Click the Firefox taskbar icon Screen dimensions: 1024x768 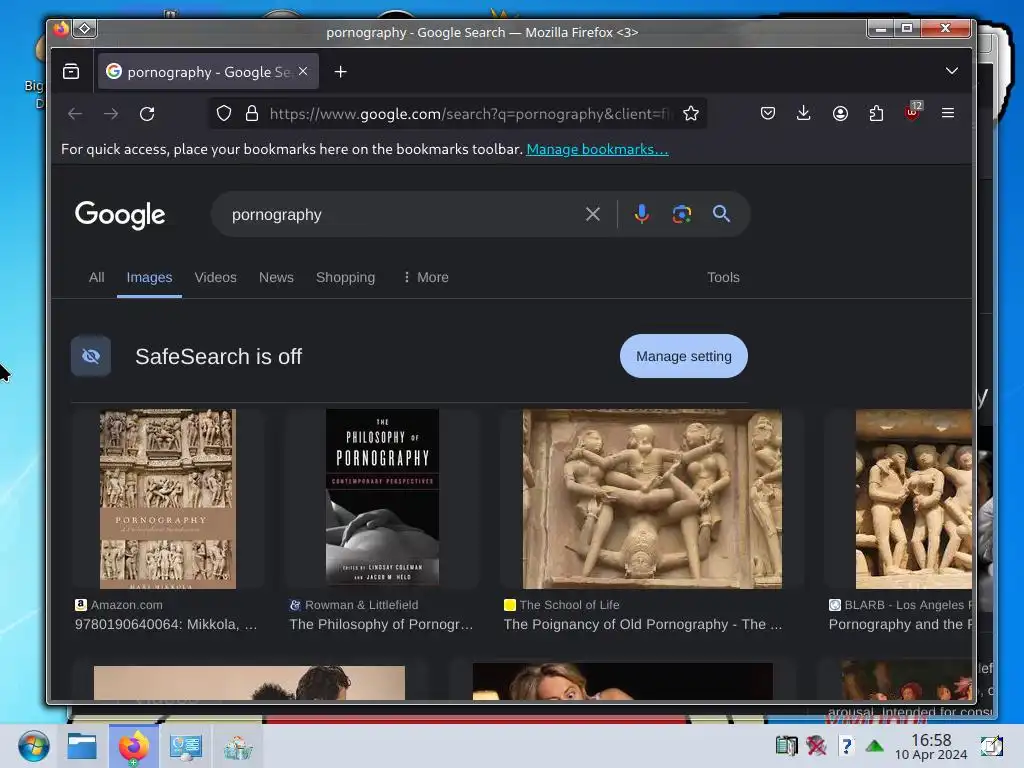133,746
